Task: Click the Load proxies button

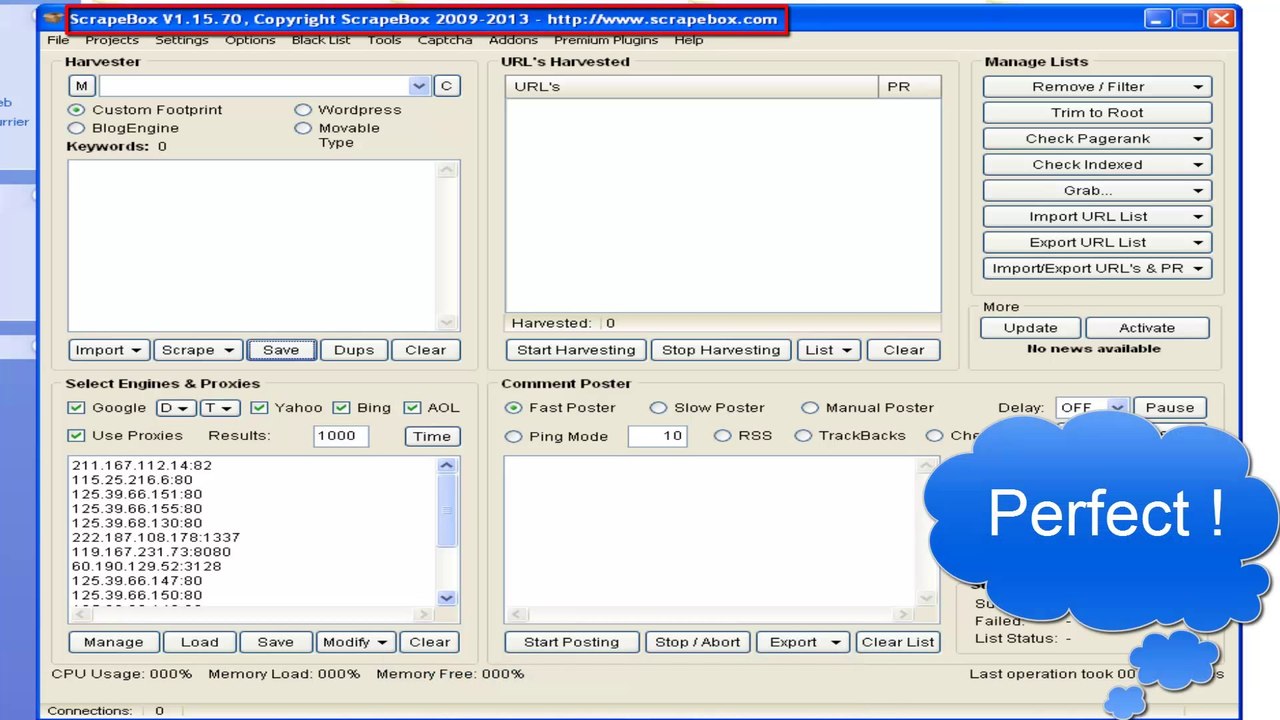Action: point(199,642)
